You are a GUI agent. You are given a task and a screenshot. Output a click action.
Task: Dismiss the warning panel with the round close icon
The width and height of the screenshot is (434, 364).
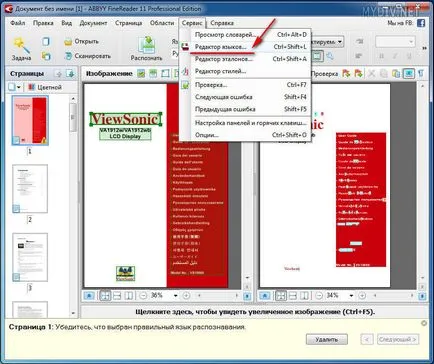tap(424, 323)
